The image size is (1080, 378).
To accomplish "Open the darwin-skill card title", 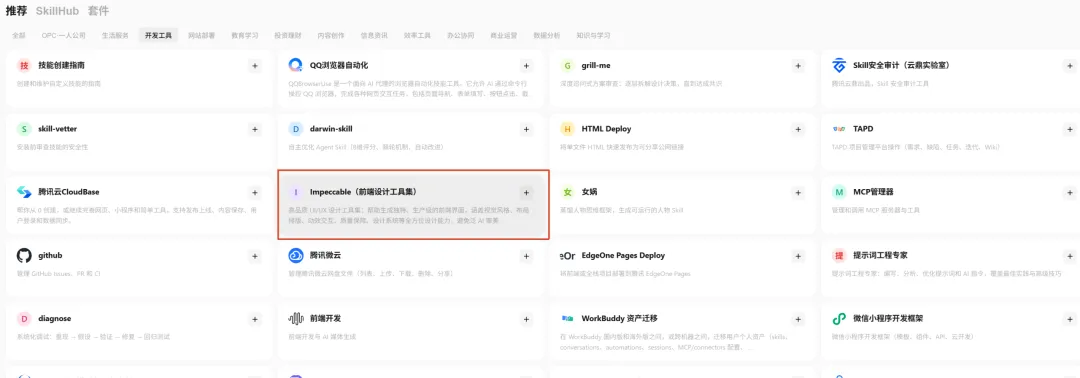I will pos(331,129).
